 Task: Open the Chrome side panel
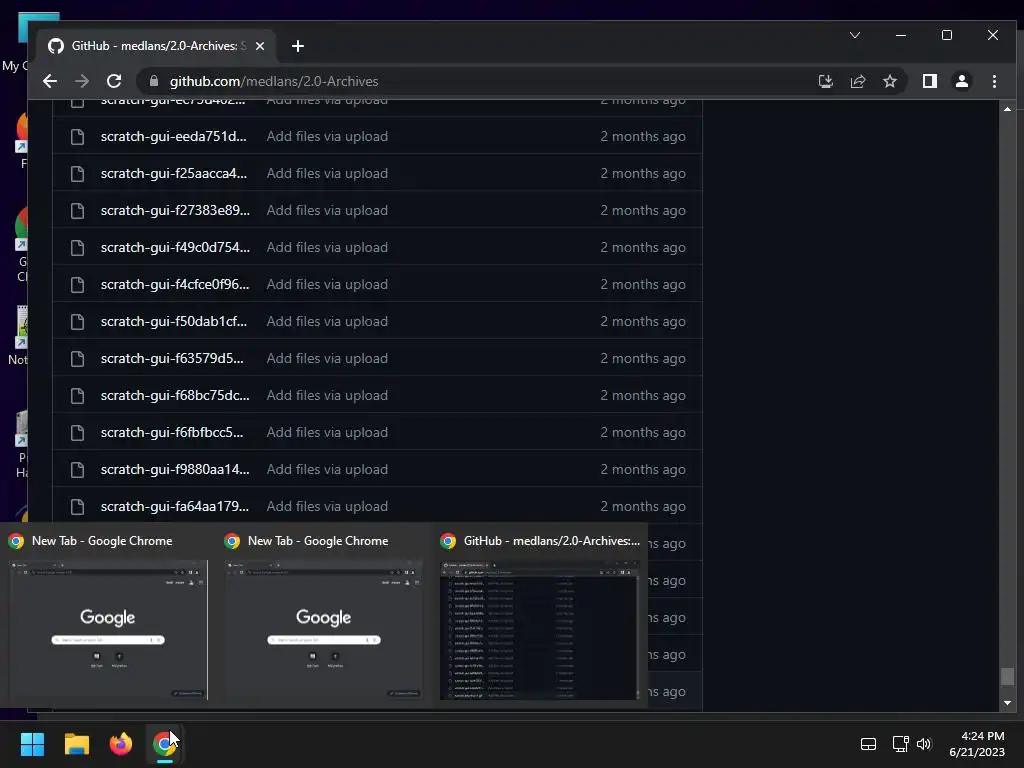(929, 81)
